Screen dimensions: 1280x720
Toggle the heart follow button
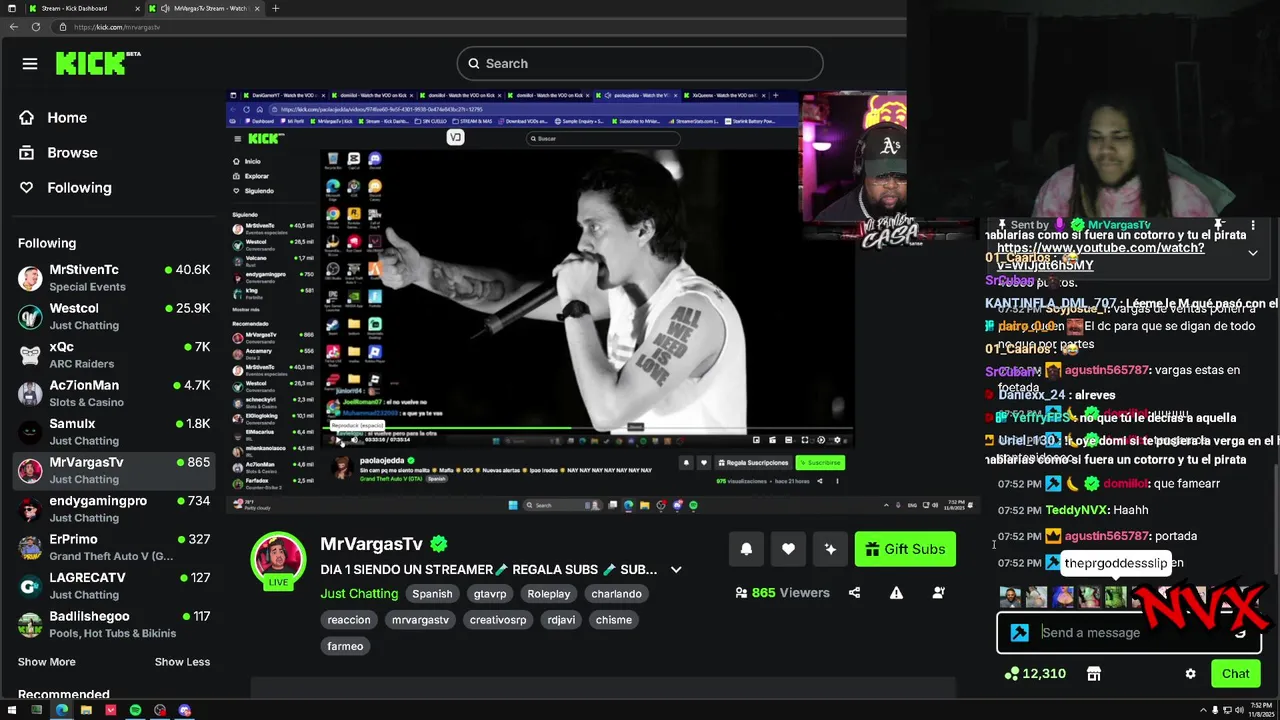788,549
